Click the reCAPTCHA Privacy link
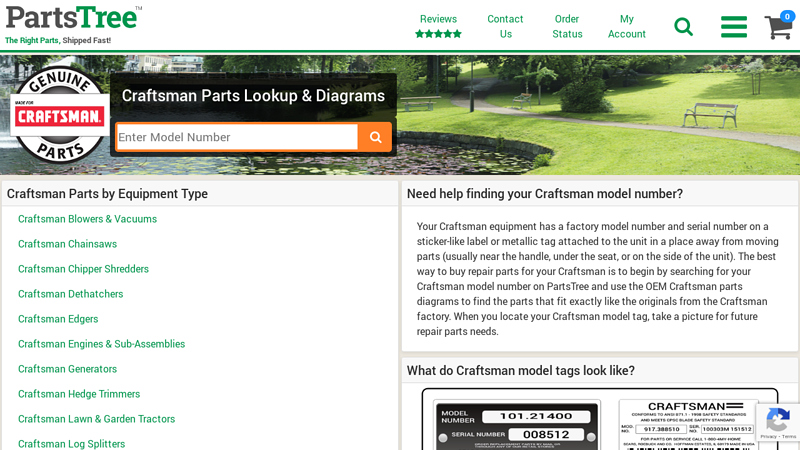Image resolution: width=800 pixels, height=450 pixels. pyautogui.click(x=768, y=437)
